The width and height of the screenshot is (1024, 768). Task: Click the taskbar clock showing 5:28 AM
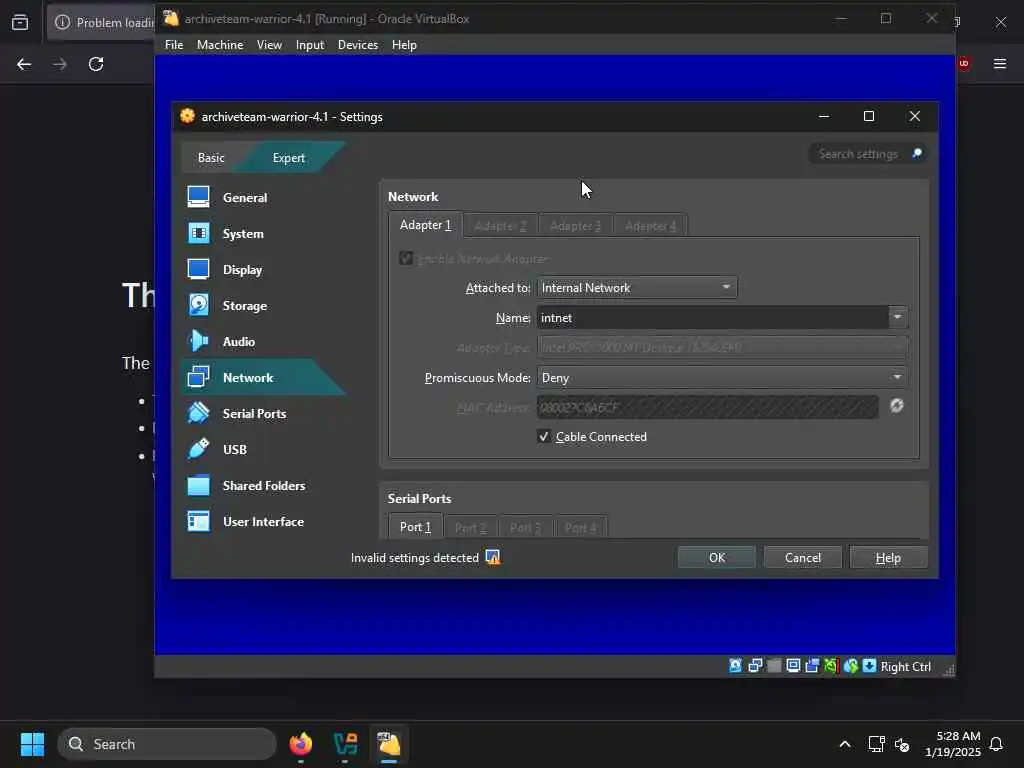[x=953, y=744]
